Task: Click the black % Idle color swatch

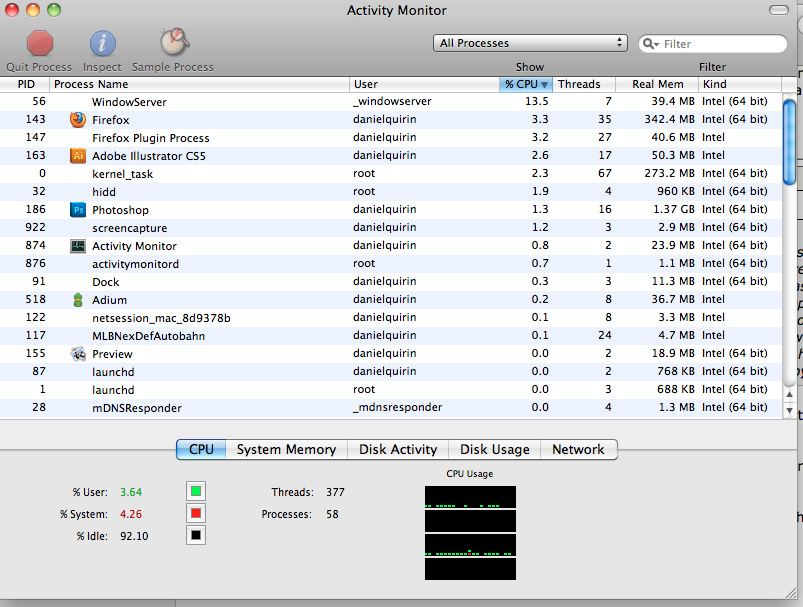Action: tap(196, 535)
